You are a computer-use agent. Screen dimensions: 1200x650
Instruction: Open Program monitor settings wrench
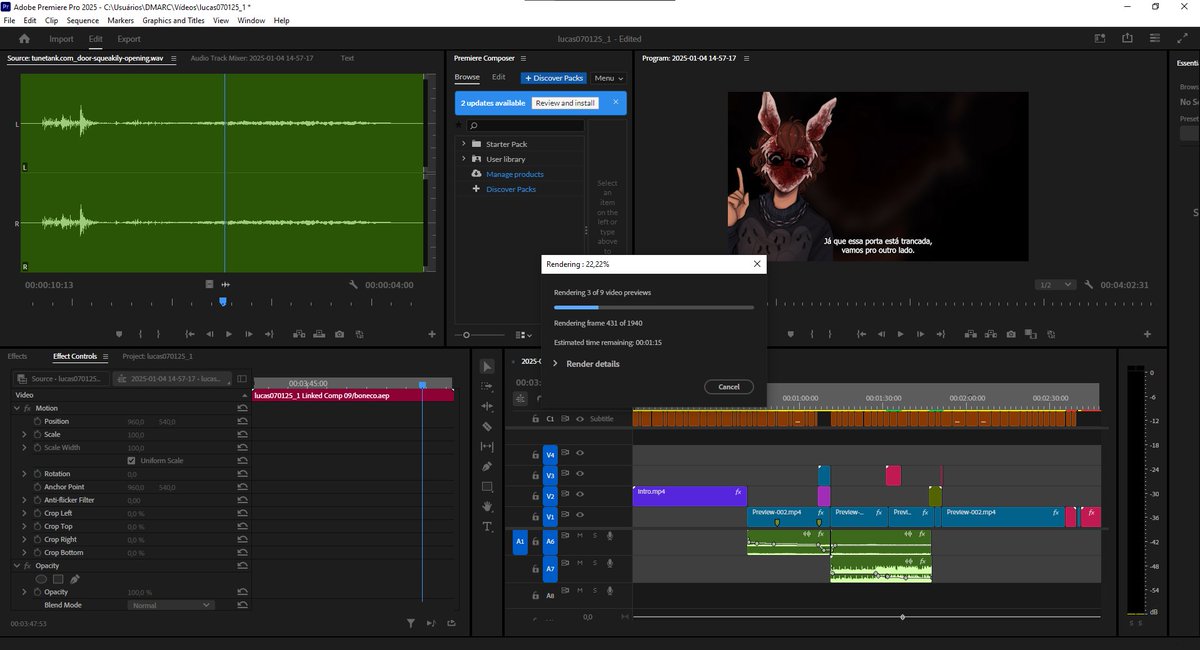1088,285
